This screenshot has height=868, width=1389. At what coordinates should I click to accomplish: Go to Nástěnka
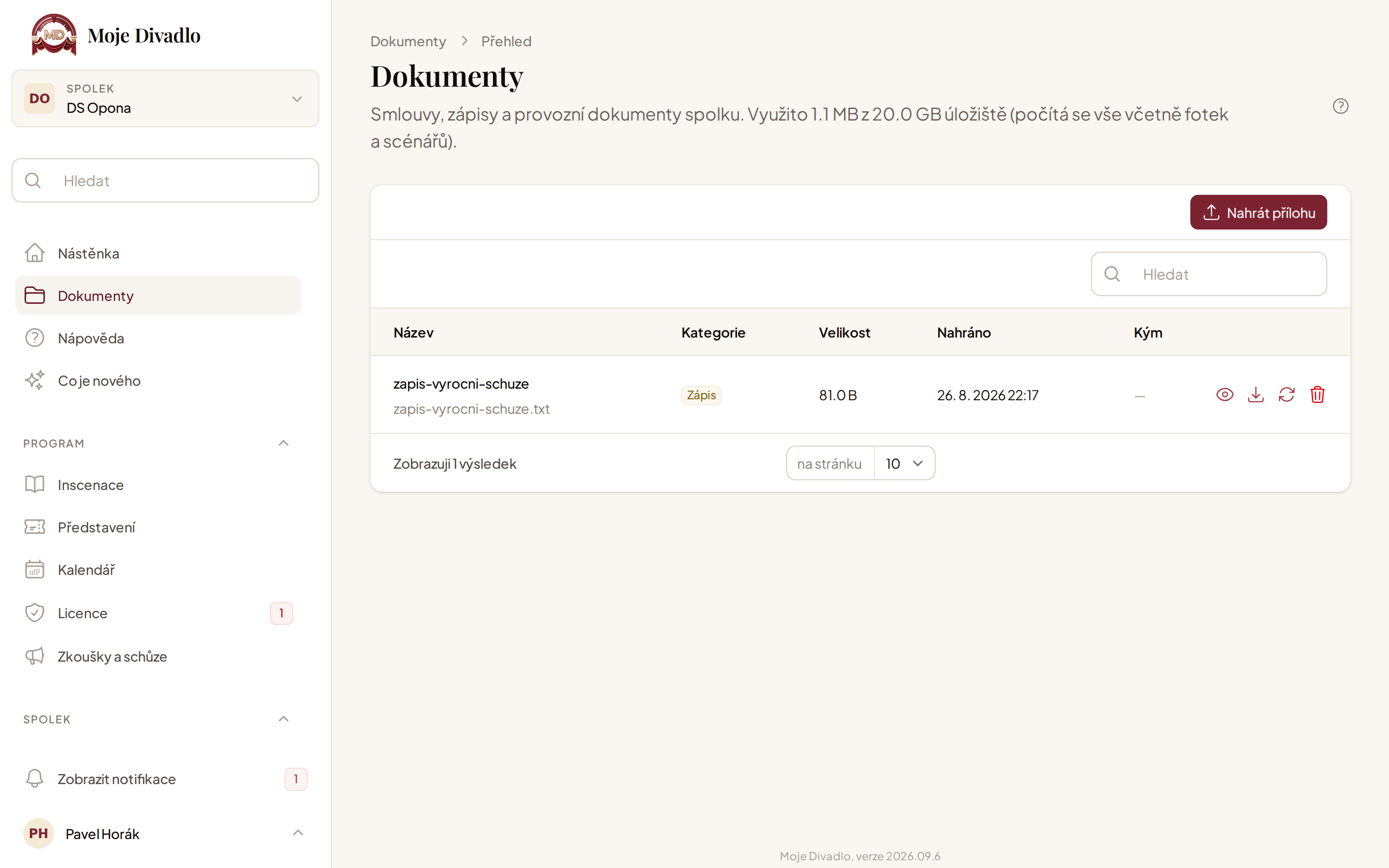pos(158,253)
